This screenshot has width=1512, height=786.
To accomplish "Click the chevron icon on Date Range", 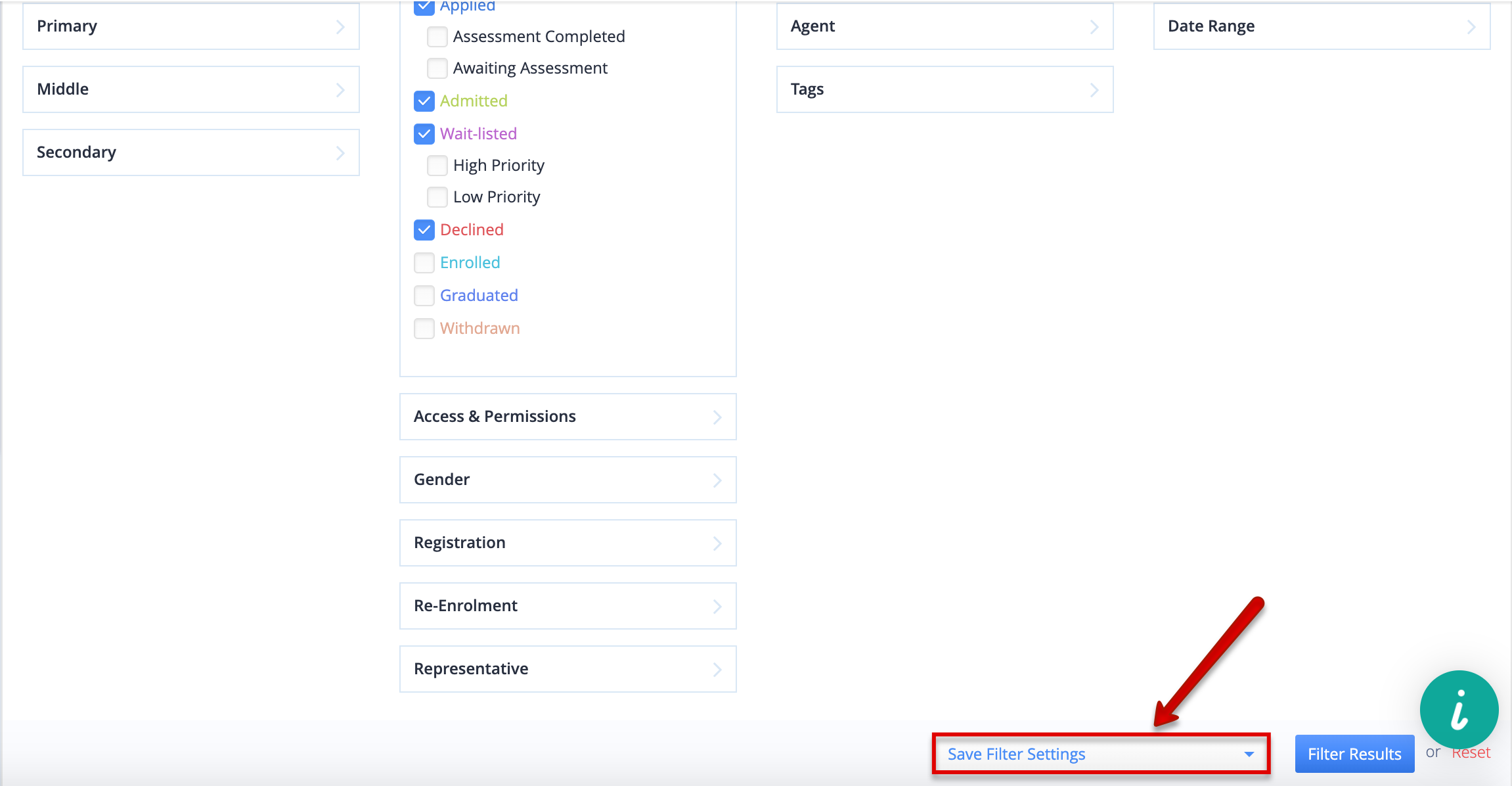I will [x=1471, y=27].
